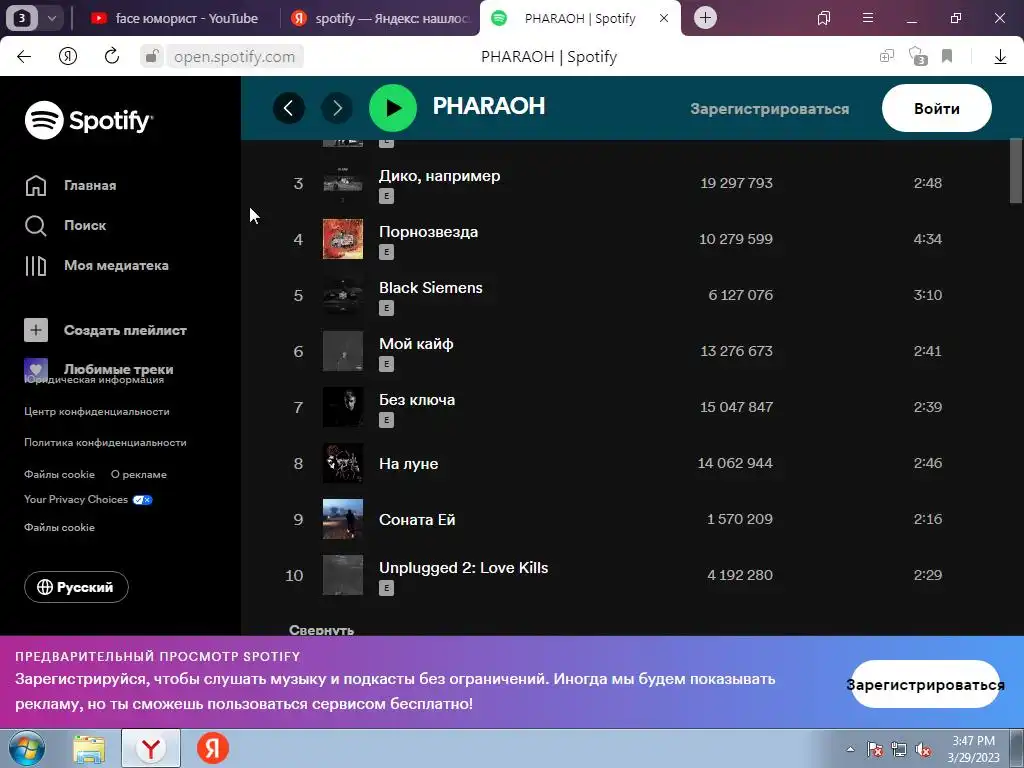The image size is (1024, 768).
Task: Click Spotify page vertical scrollbar
Action: (x=1016, y=171)
